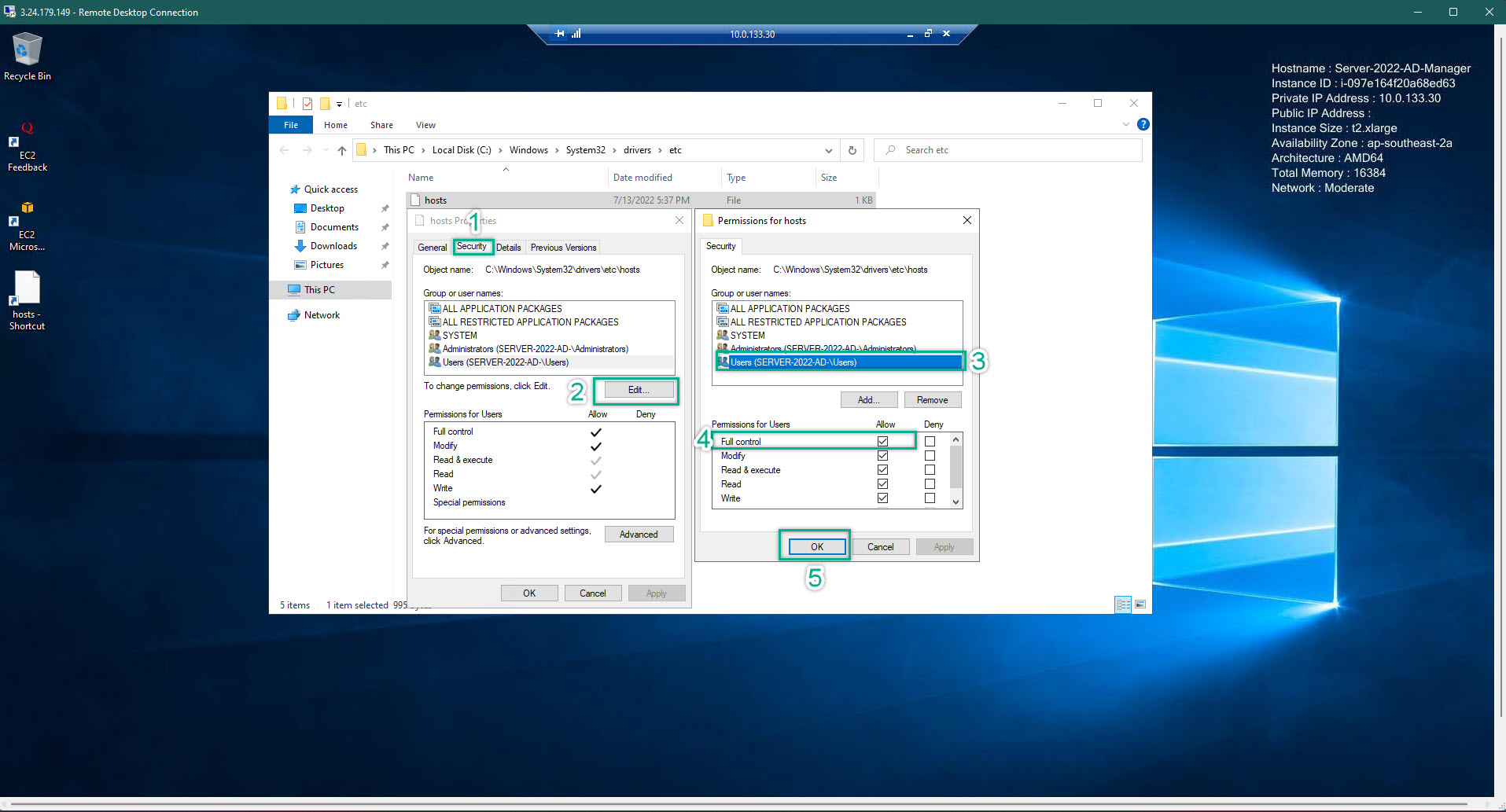Viewport: 1506px width, 812px height.
Task: Check Deny for Full control permission
Action: (x=930, y=441)
